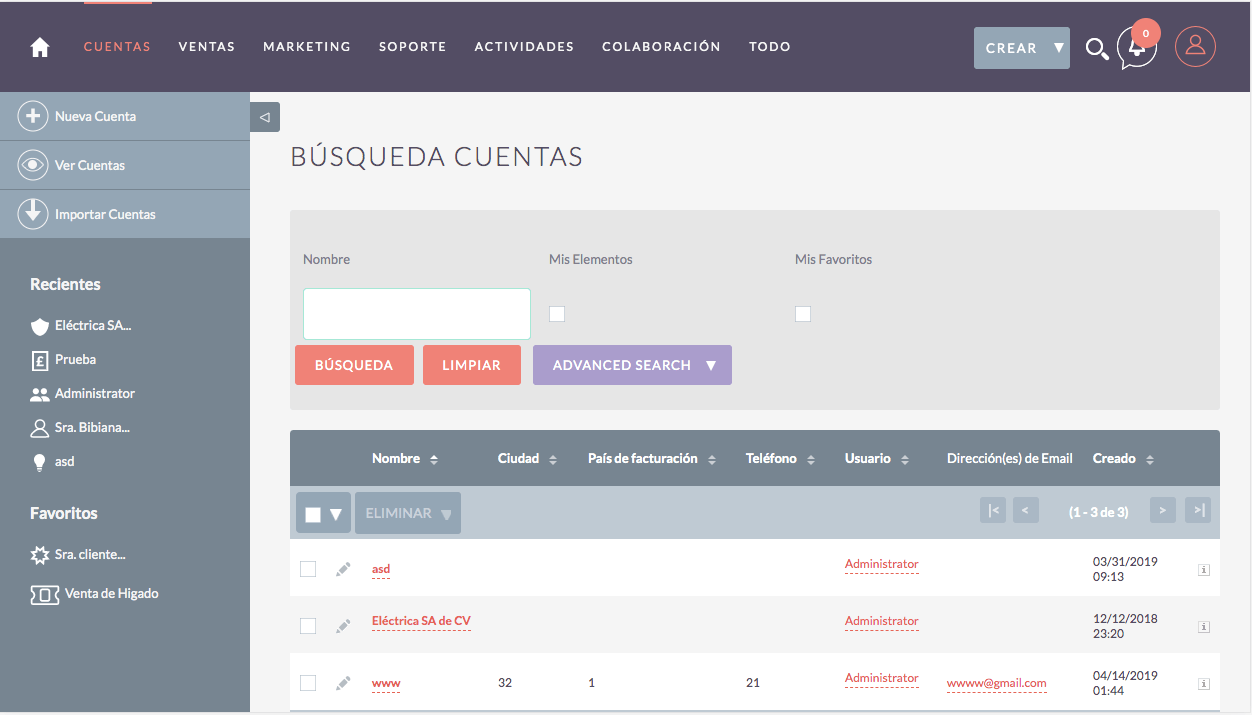Click the pencil edit icon for asd

[x=343, y=569]
